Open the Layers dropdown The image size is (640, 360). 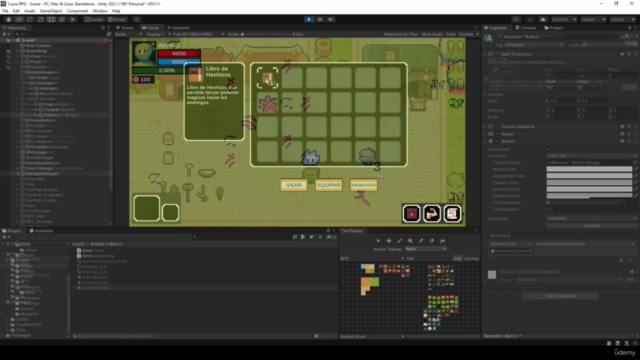[593, 19]
